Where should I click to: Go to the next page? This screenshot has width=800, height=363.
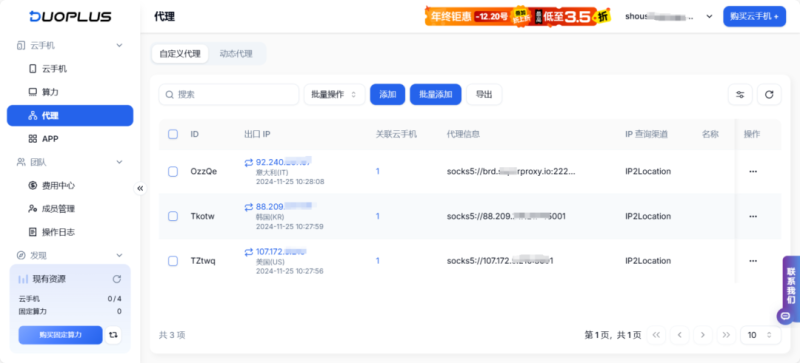point(703,335)
